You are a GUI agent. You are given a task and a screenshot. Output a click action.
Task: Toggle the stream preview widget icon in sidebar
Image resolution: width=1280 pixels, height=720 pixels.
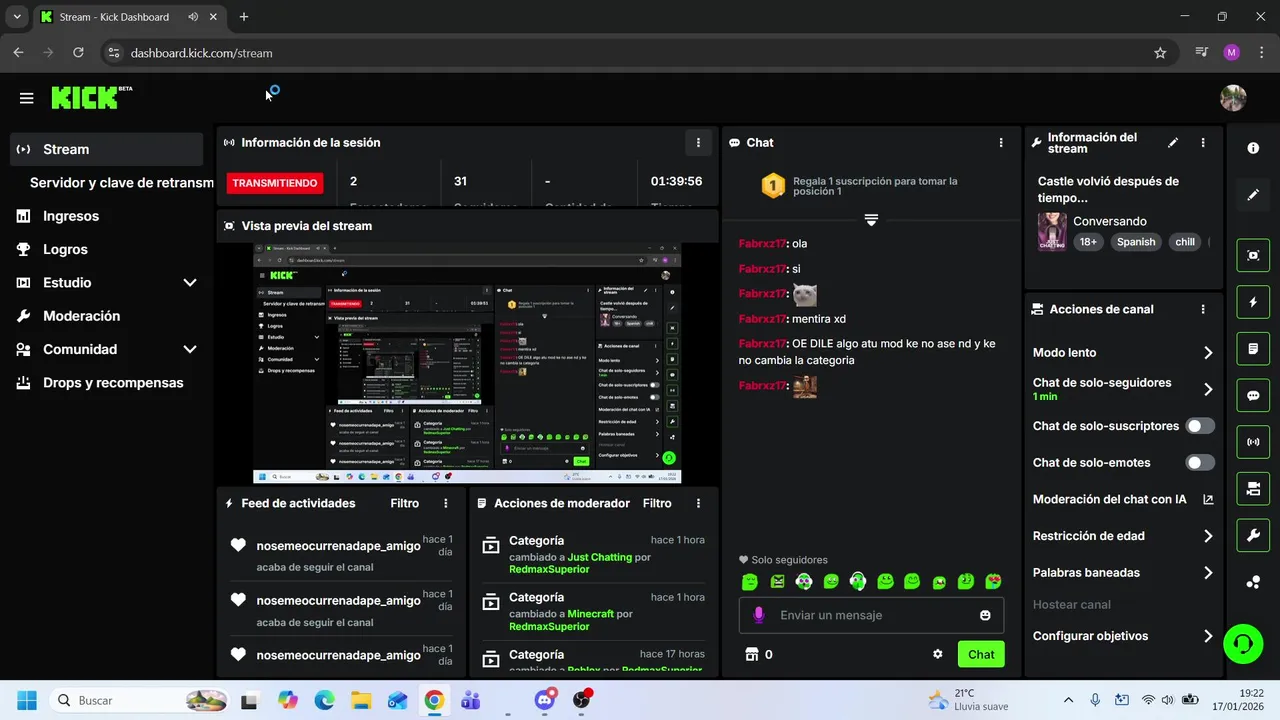tap(1253, 255)
